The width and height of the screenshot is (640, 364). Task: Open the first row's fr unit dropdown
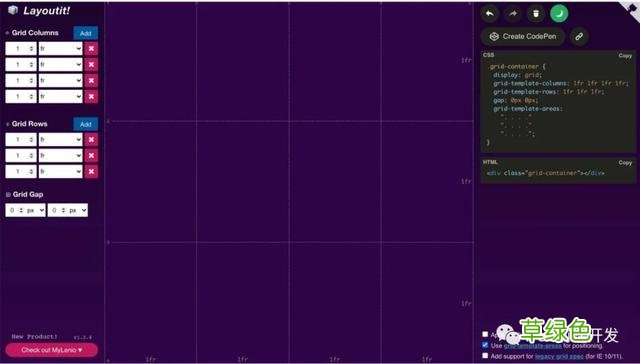60,140
